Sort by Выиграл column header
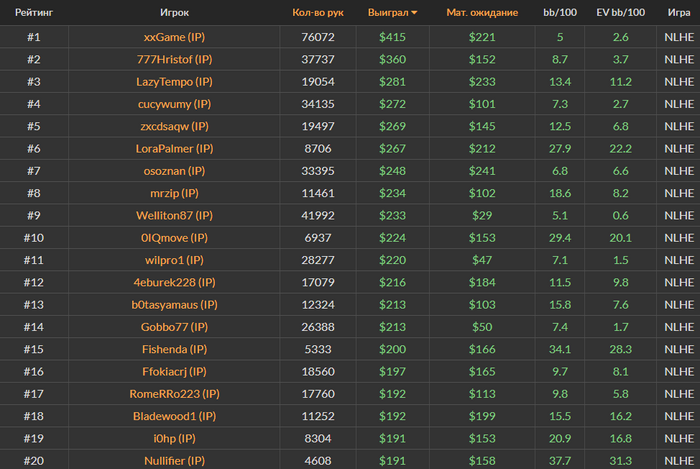Image resolution: width=700 pixels, height=469 pixels. tap(388, 12)
